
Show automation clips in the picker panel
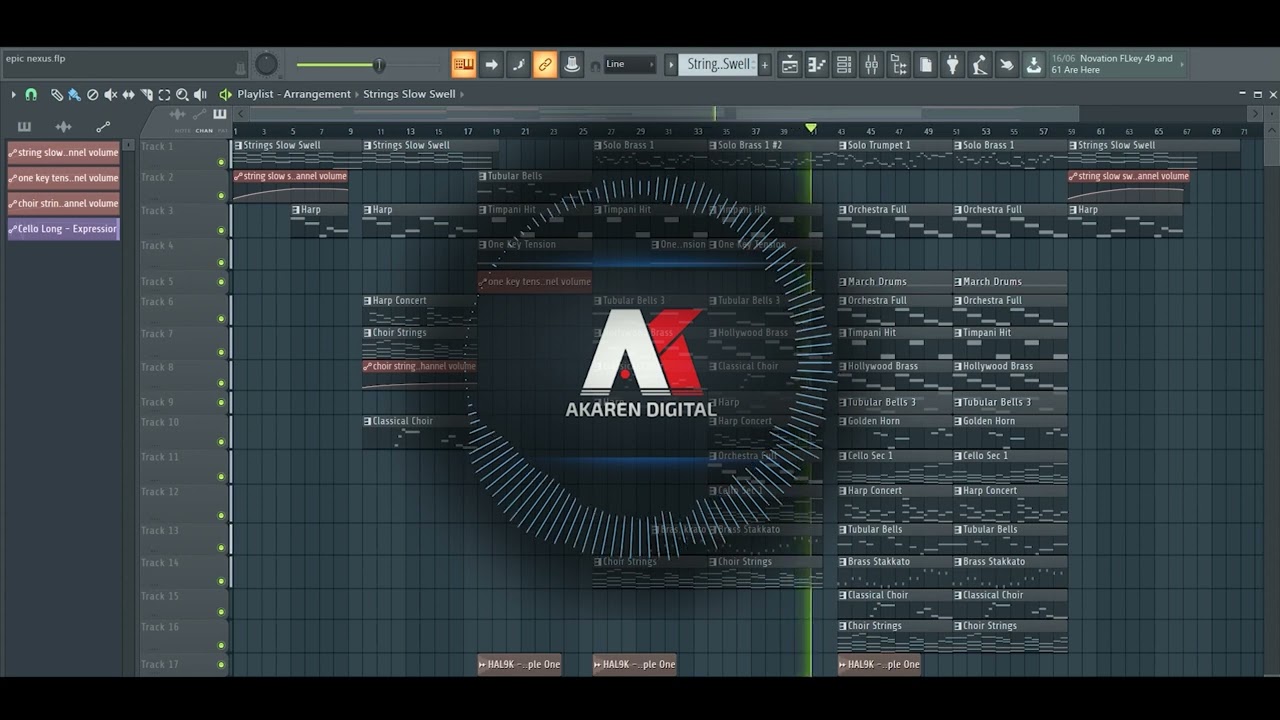point(102,127)
